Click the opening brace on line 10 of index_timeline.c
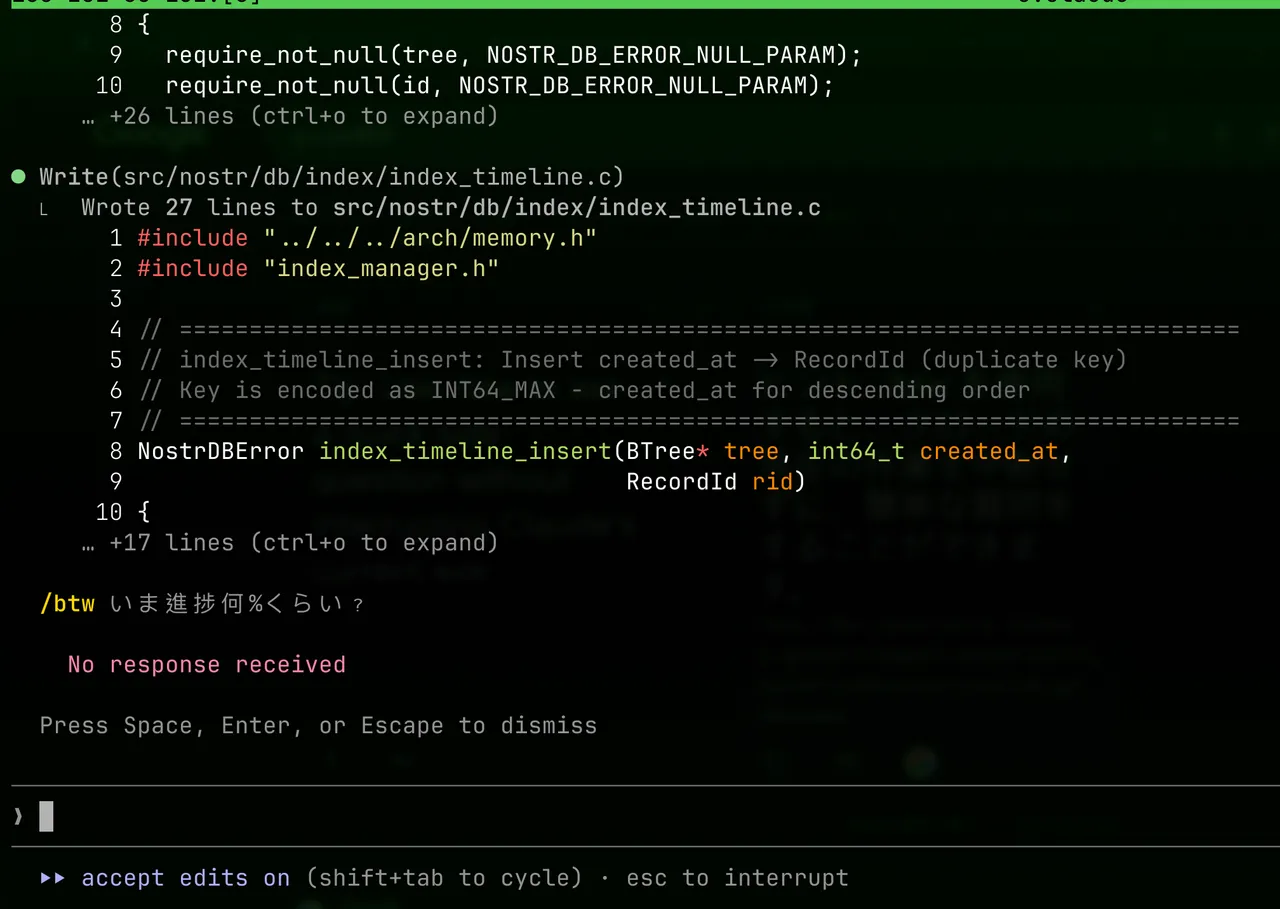 coord(144,513)
